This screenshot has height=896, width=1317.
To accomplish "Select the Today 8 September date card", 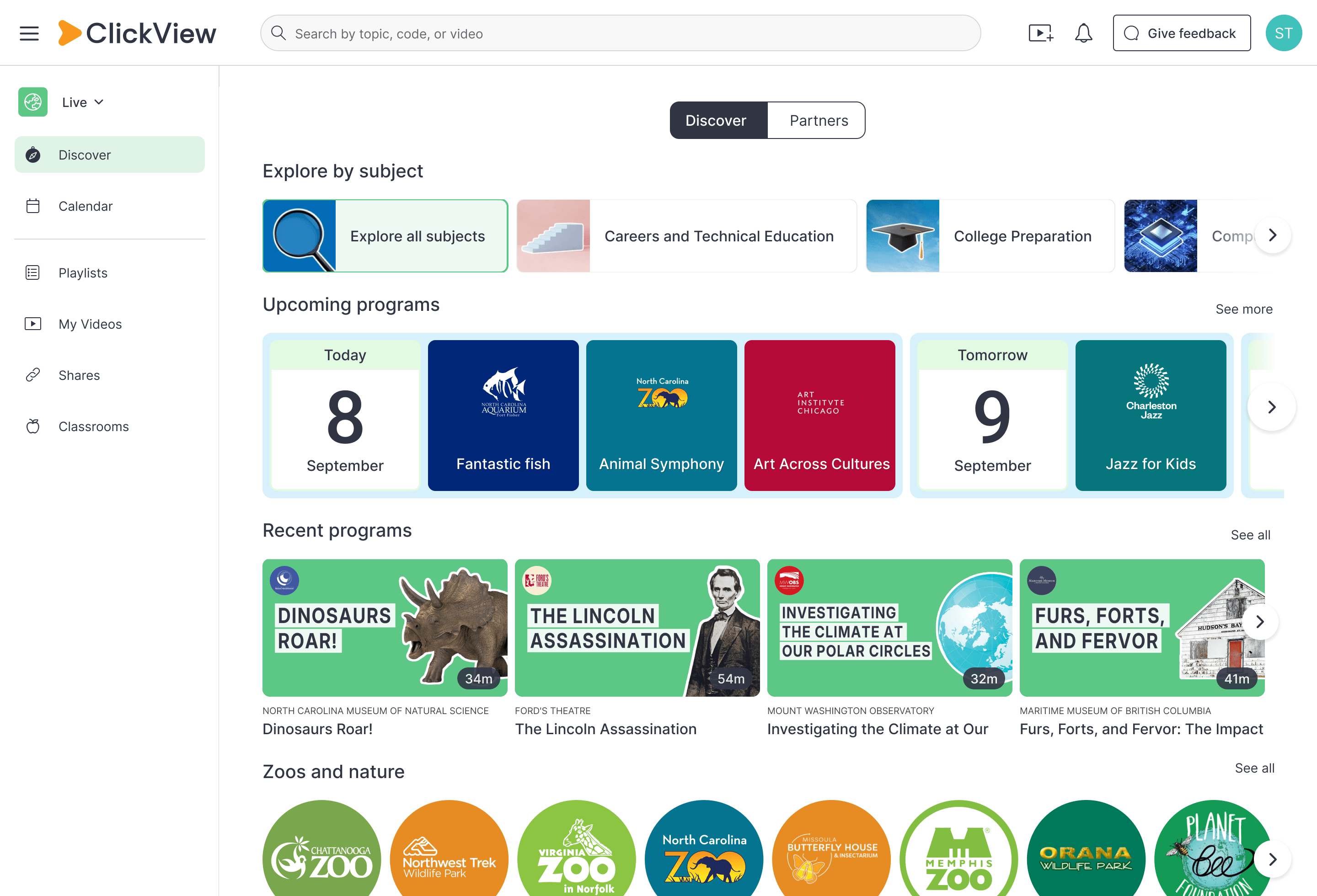I will 345,415.
